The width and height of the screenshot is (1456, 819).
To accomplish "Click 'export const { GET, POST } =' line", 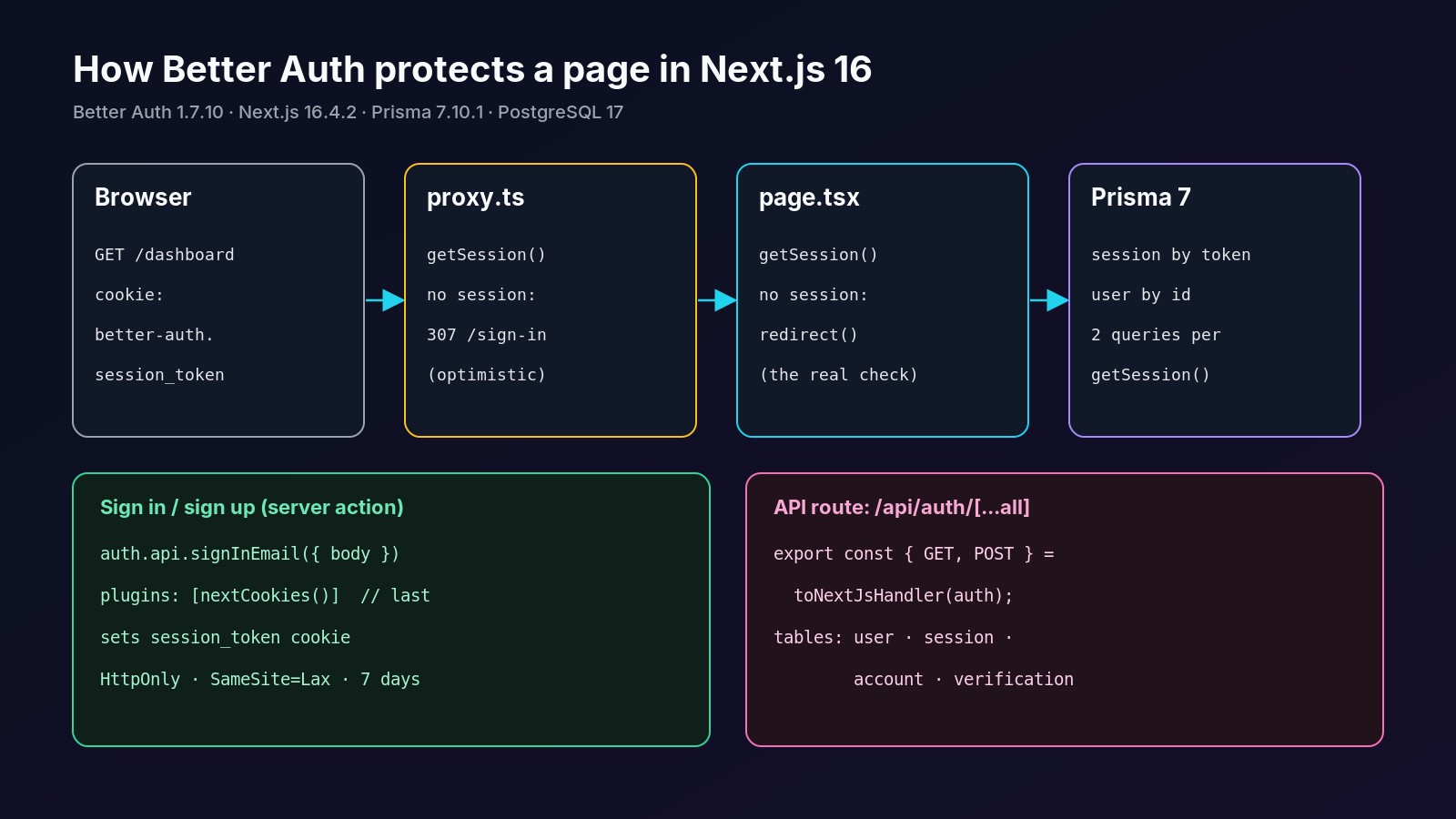I will [x=914, y=554].
